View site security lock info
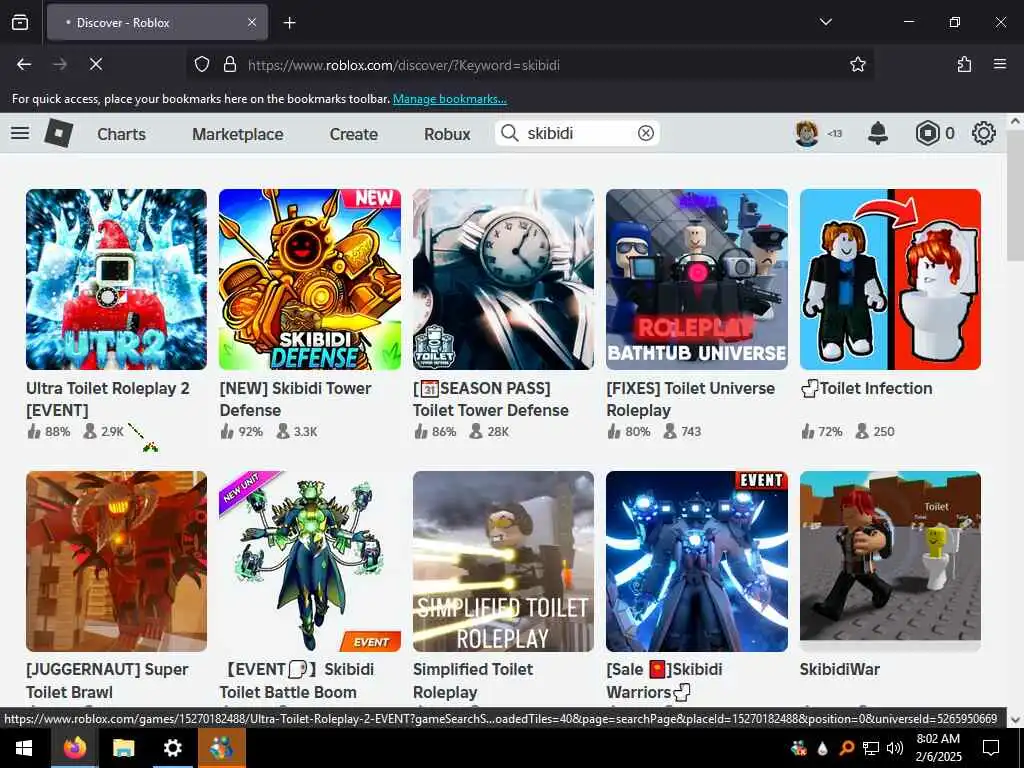The height and width of the screenshot is (768, 1024). [229, 64]
